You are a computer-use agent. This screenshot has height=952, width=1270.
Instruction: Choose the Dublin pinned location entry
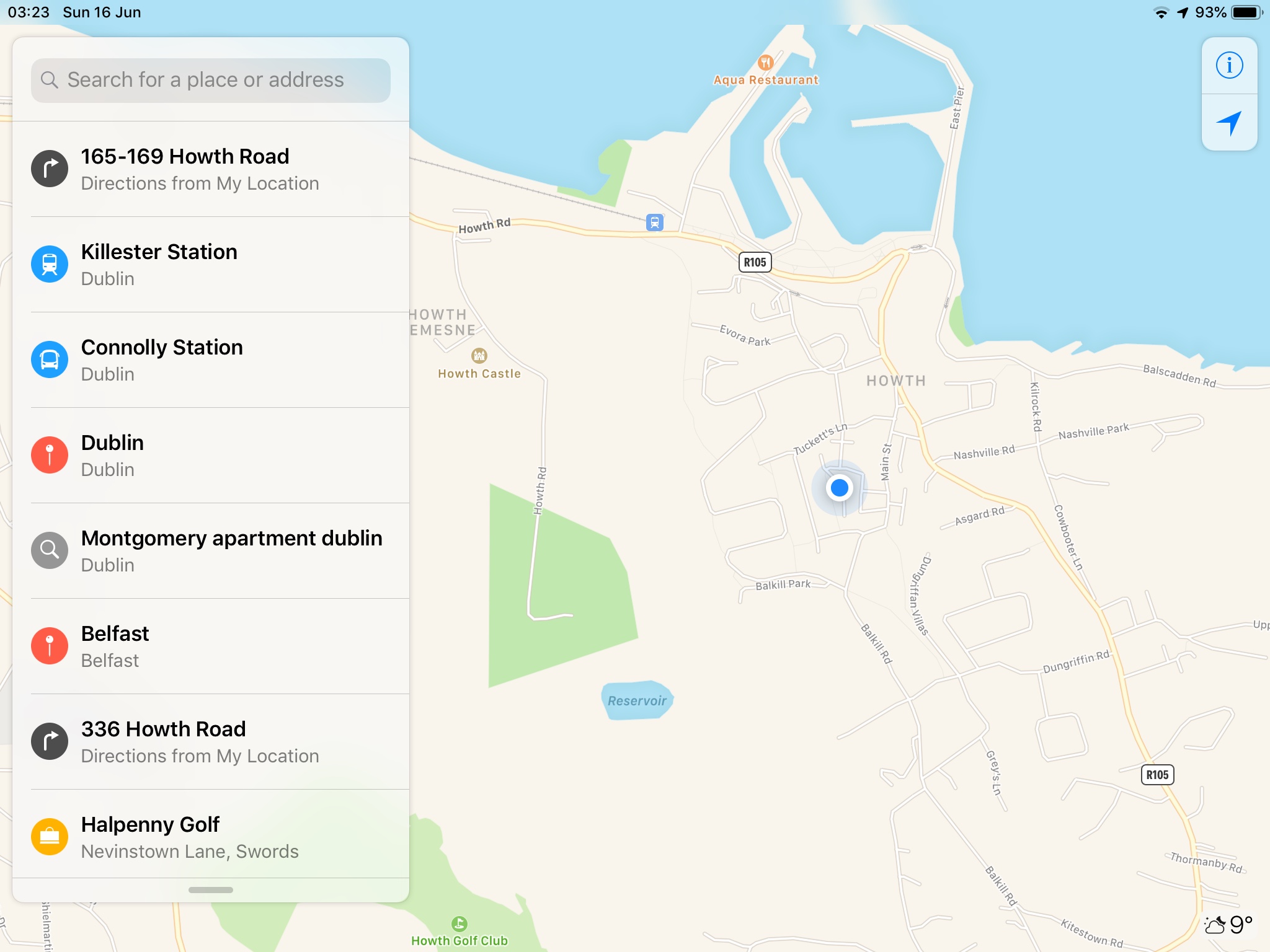(x=211, y=456)
